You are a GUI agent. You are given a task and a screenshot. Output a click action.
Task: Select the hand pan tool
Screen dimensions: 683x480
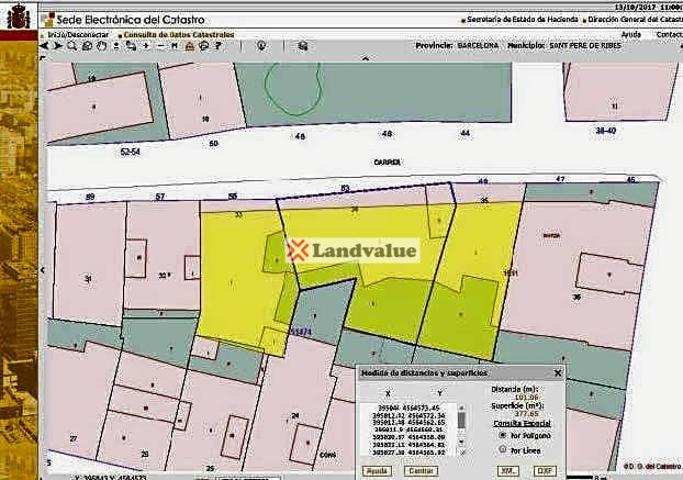(x=102, y=45)
